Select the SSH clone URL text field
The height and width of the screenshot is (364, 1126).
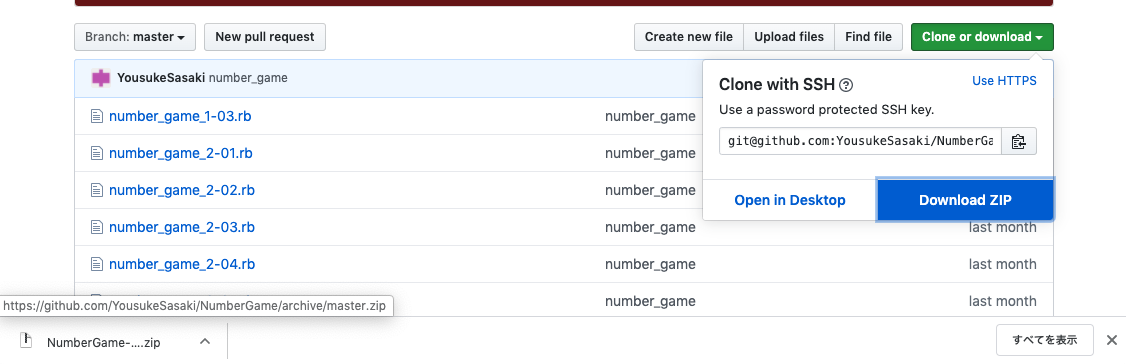pos(860,141)
